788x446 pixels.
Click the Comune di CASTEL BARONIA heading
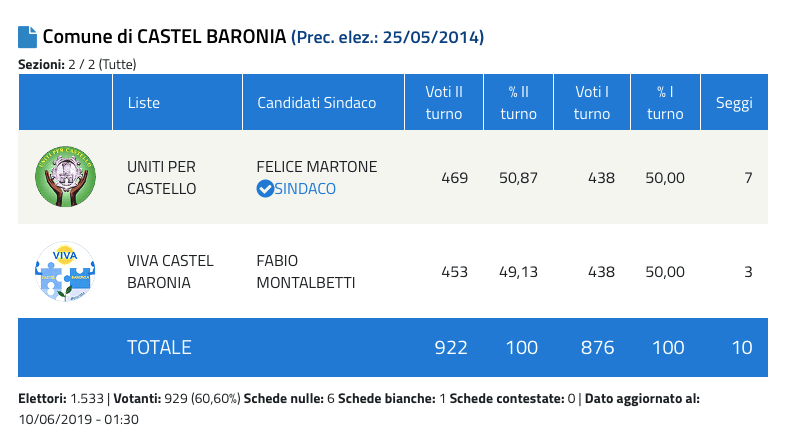tap(164, 38)
